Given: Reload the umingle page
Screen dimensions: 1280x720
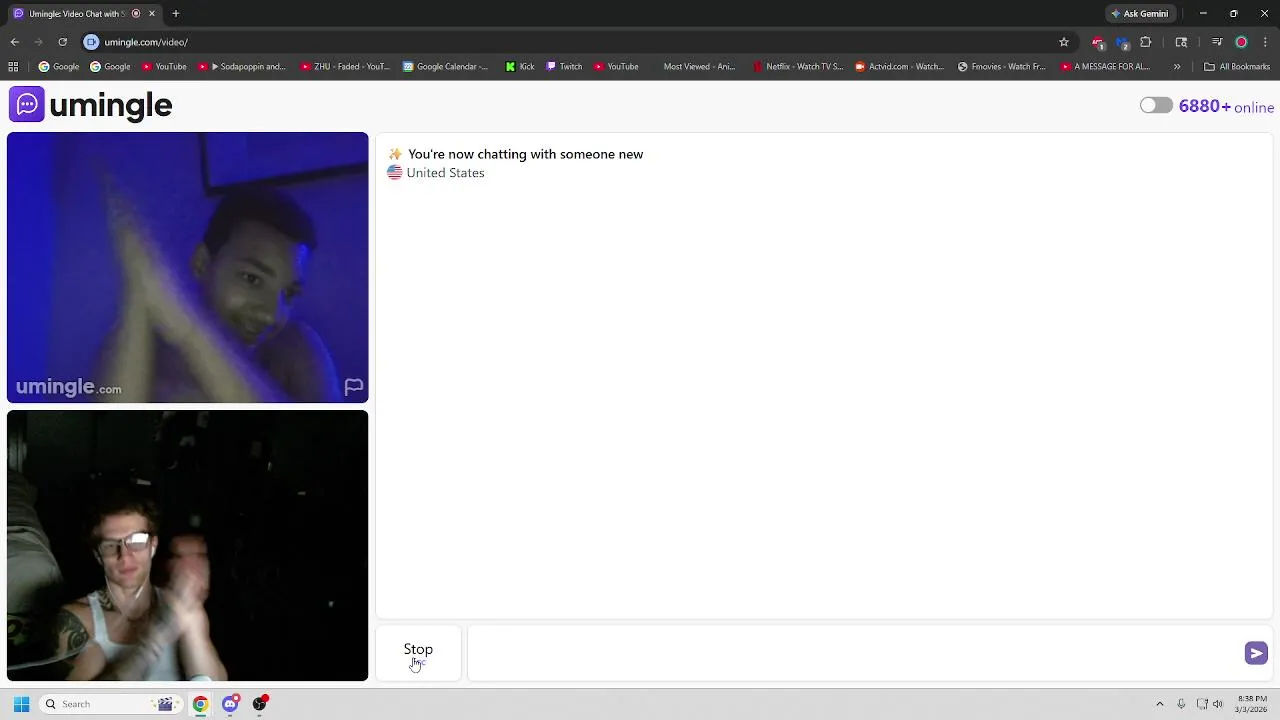Looking at the screenshot, I should point(62,42).
